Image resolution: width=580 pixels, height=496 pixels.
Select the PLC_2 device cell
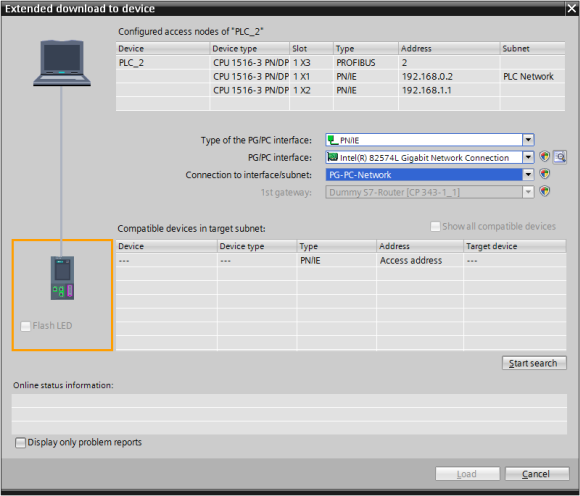[162, 63]
